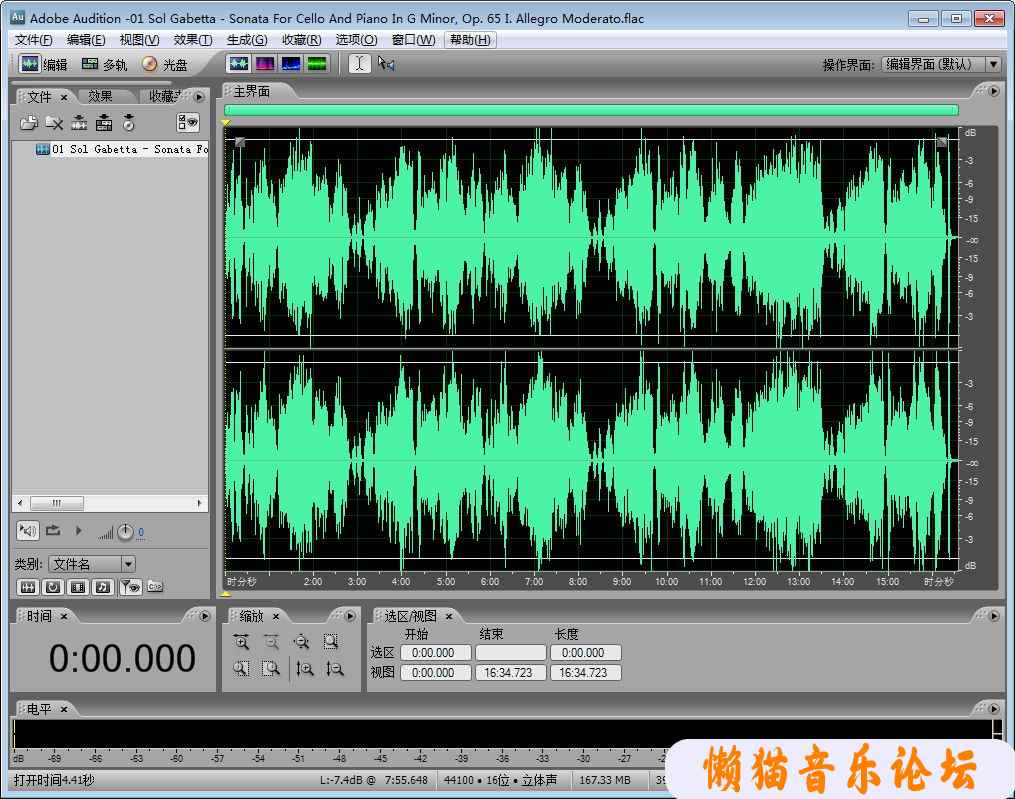1015x799 pixels.
Task: Open main panel options arrow
Action: [994, 91]
